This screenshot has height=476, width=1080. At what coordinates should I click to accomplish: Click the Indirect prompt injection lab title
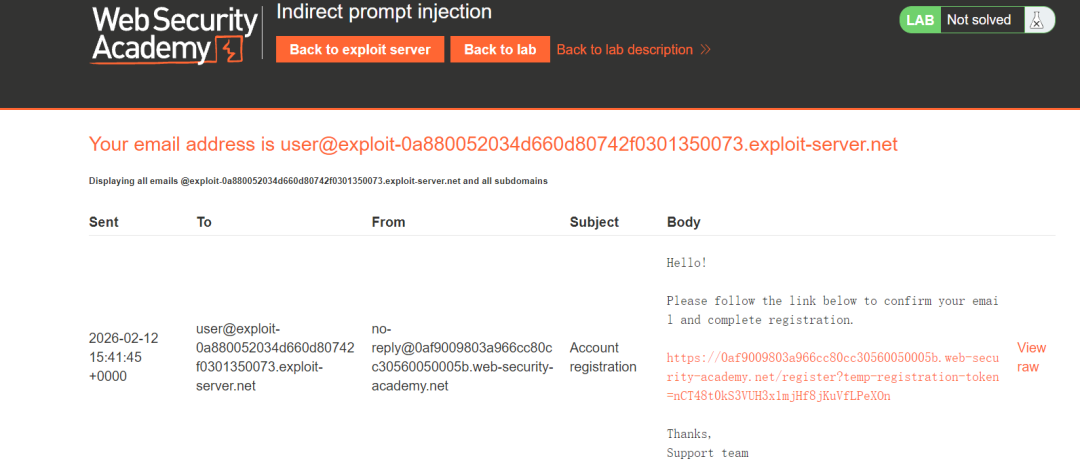pyautogui.click(x=384, y=13)
